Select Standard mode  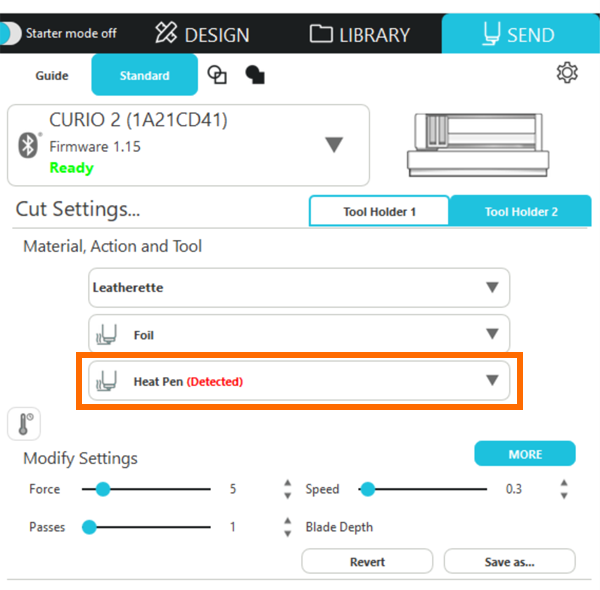145,75
